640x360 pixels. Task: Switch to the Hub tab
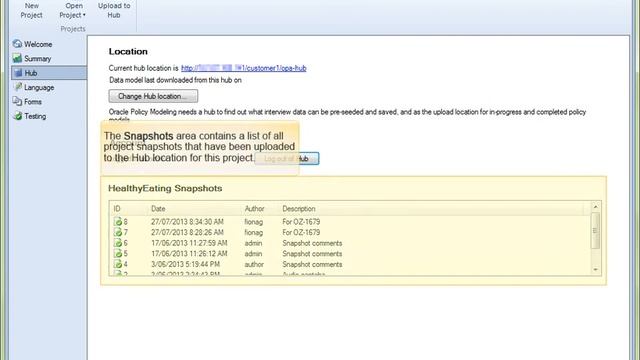pos(48,73)
